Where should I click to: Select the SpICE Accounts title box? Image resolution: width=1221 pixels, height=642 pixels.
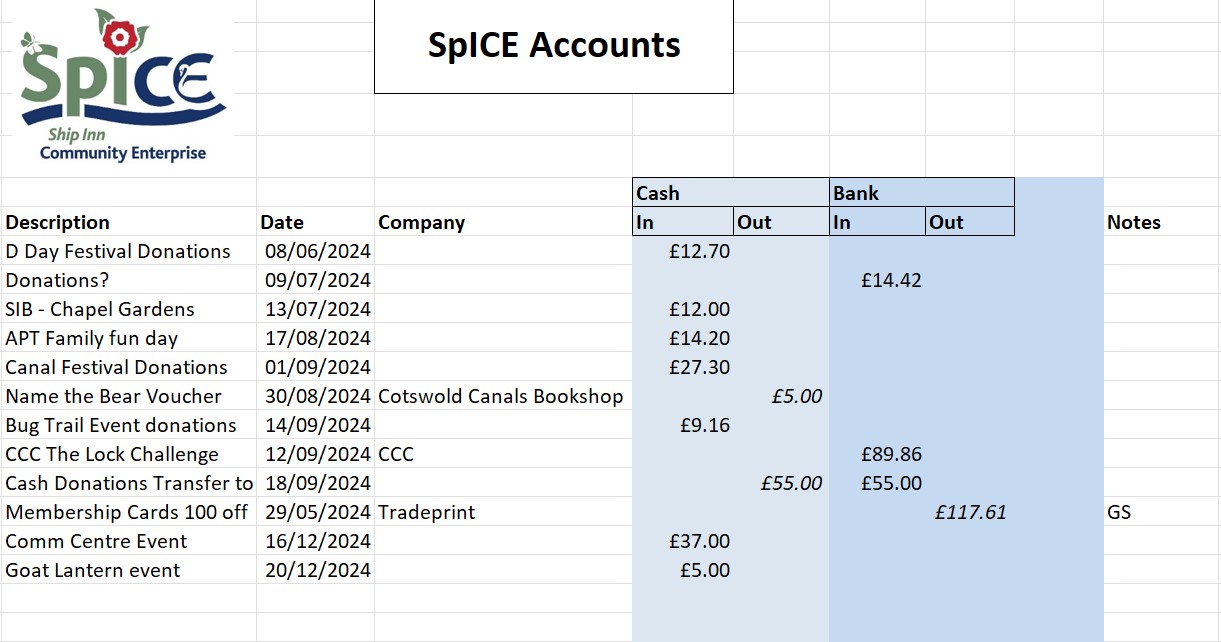pos(553,46)
